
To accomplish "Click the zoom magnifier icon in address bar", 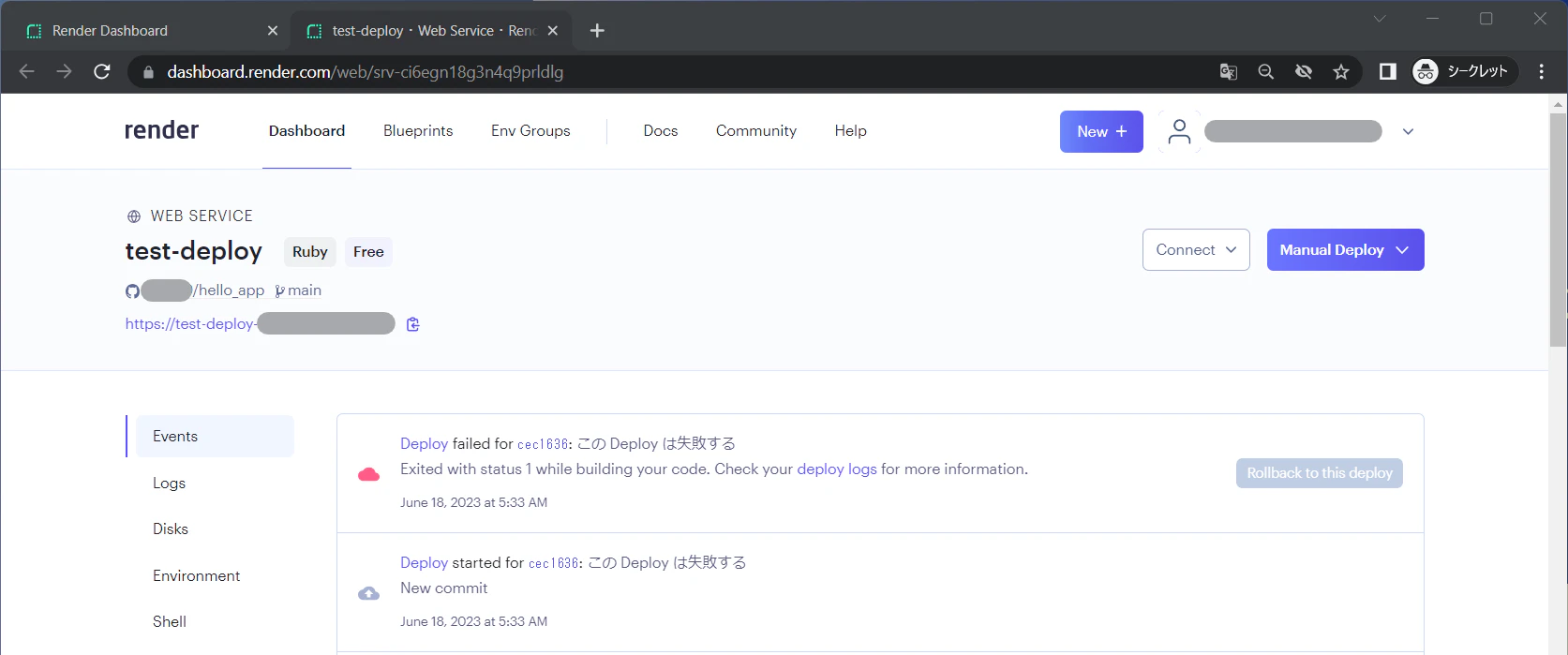I will (x=1266, y=71).
